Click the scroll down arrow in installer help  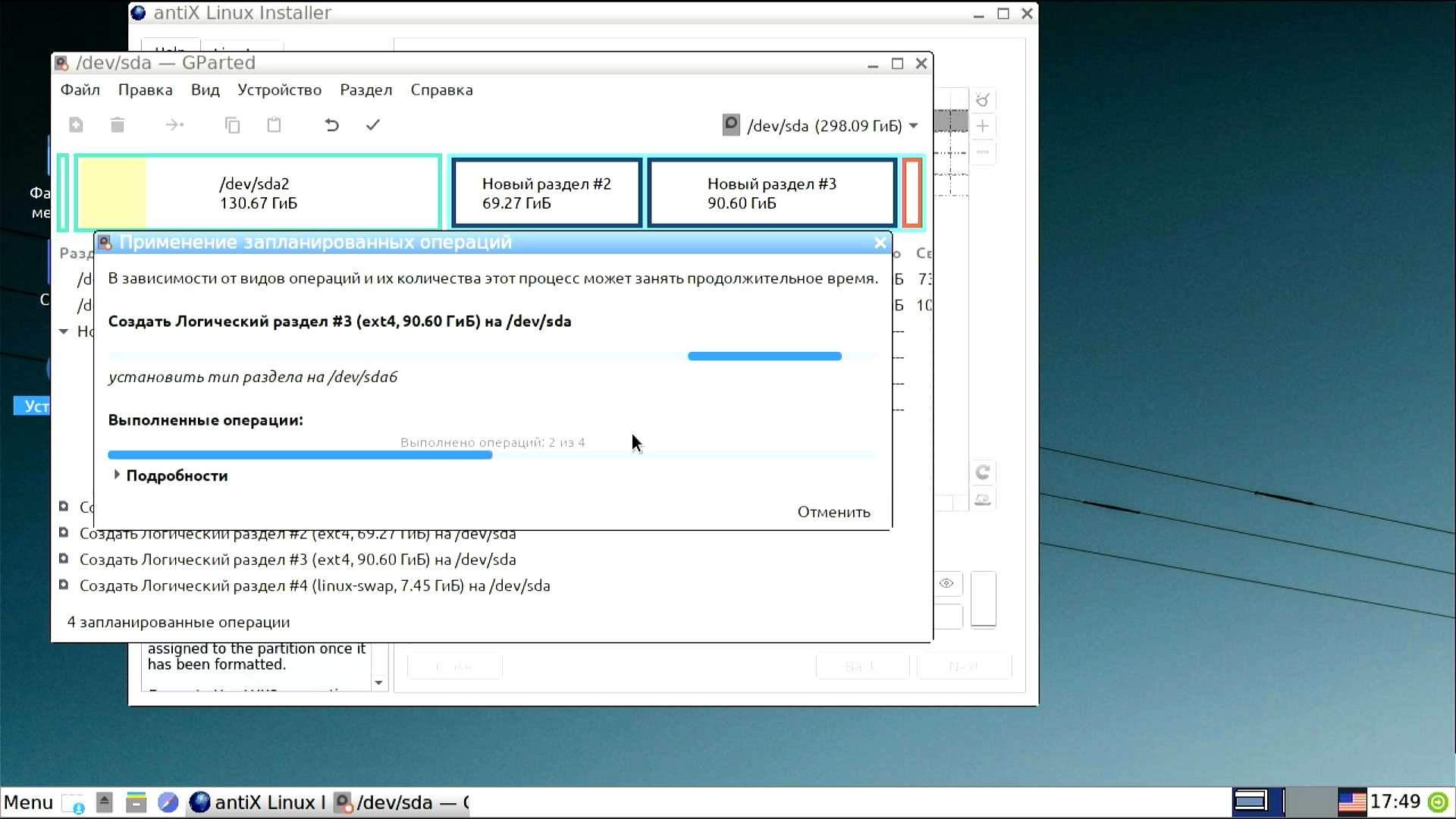[x=378, y=682]
